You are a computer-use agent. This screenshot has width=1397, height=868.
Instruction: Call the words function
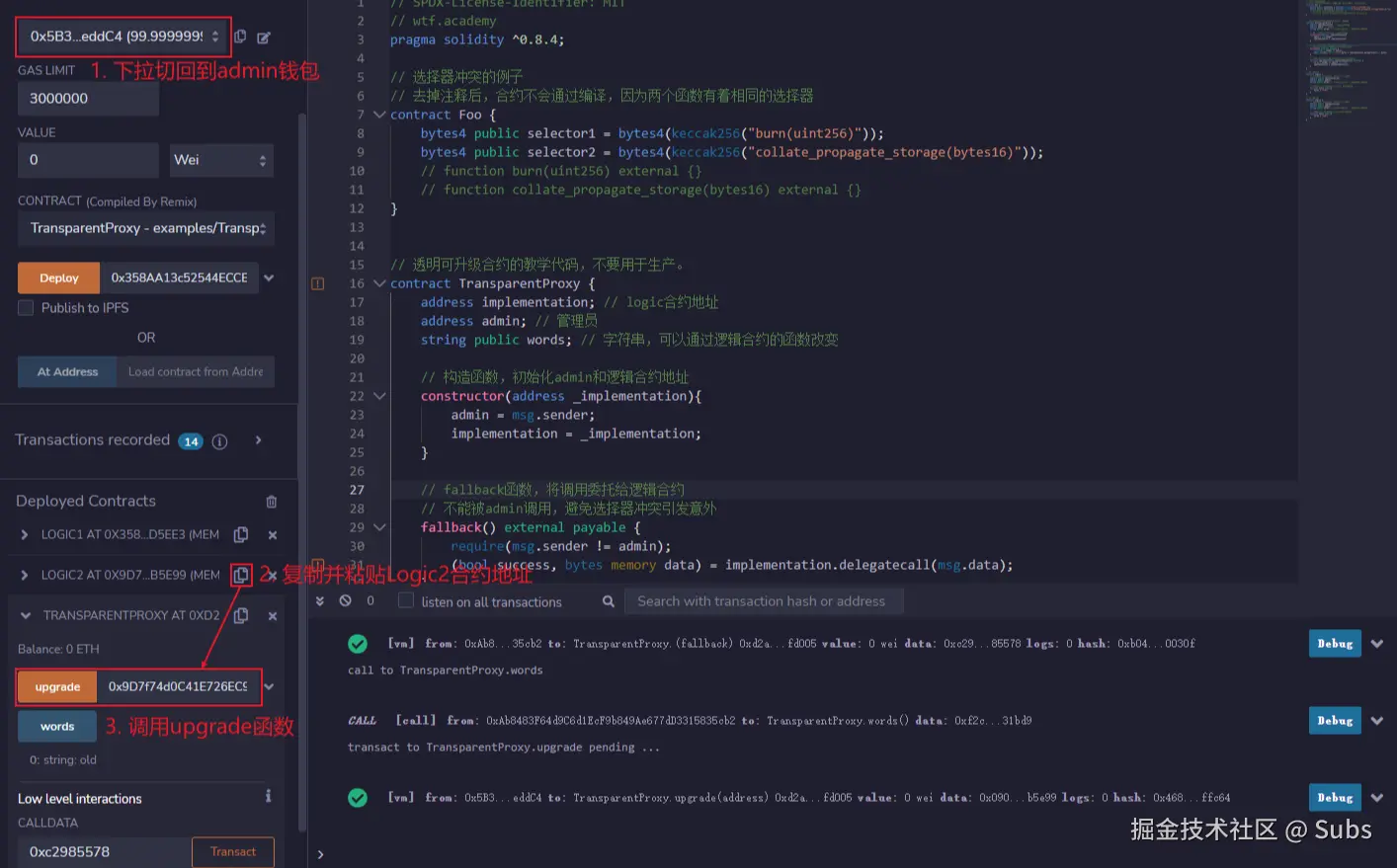point(57,727)
